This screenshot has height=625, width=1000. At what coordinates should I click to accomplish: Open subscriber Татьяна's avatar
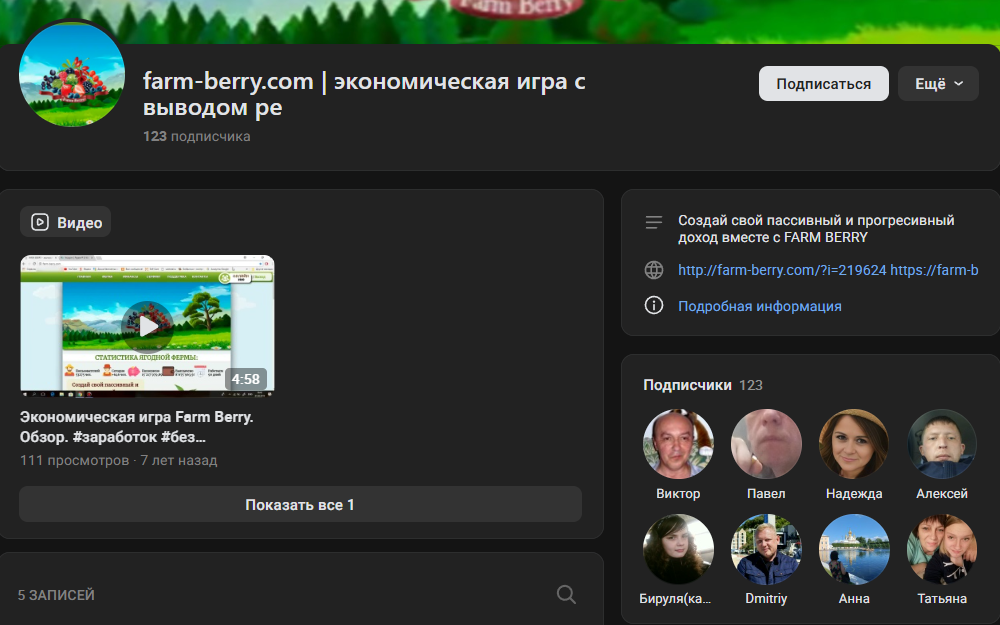[x=942, y=549]
